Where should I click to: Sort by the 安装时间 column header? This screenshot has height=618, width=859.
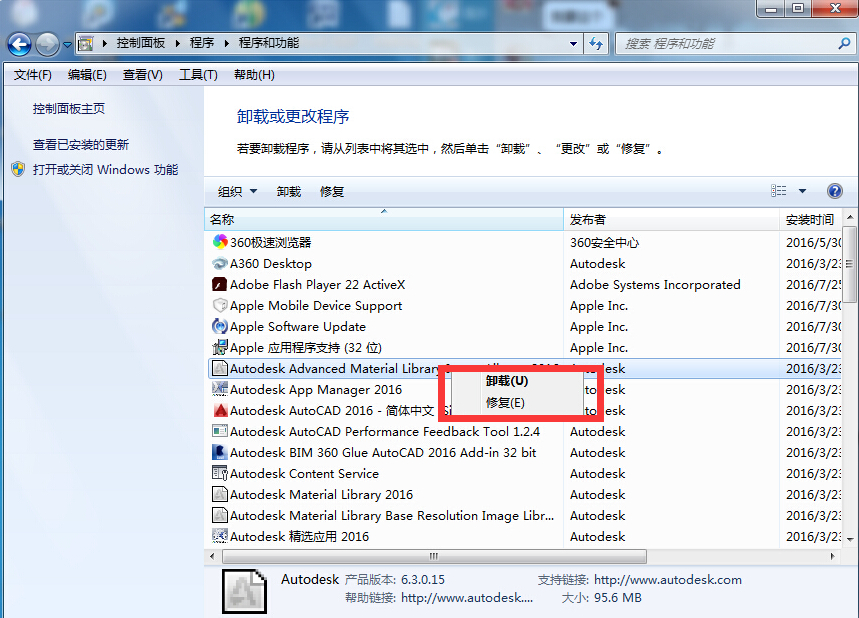coord(810,220)
